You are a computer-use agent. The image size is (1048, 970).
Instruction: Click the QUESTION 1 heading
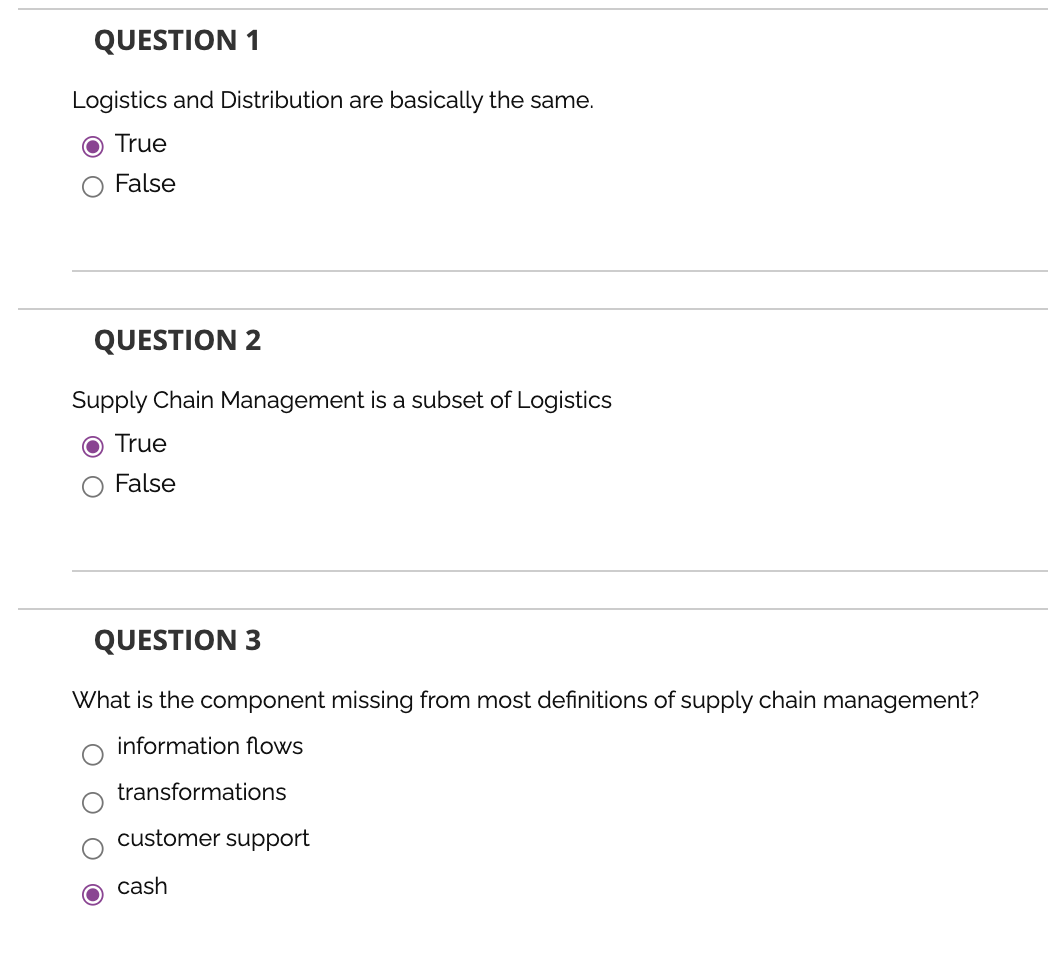point(177,42)
